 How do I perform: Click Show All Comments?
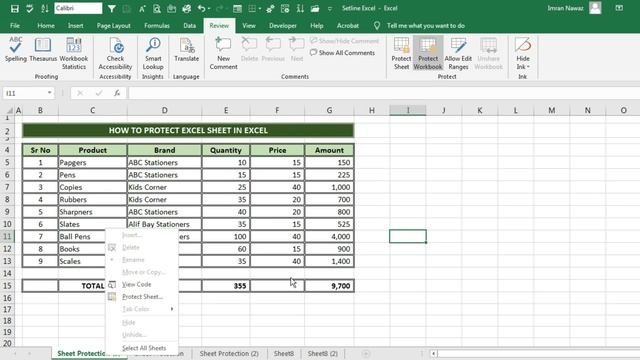pyautogui.click(x=342, y=53)
